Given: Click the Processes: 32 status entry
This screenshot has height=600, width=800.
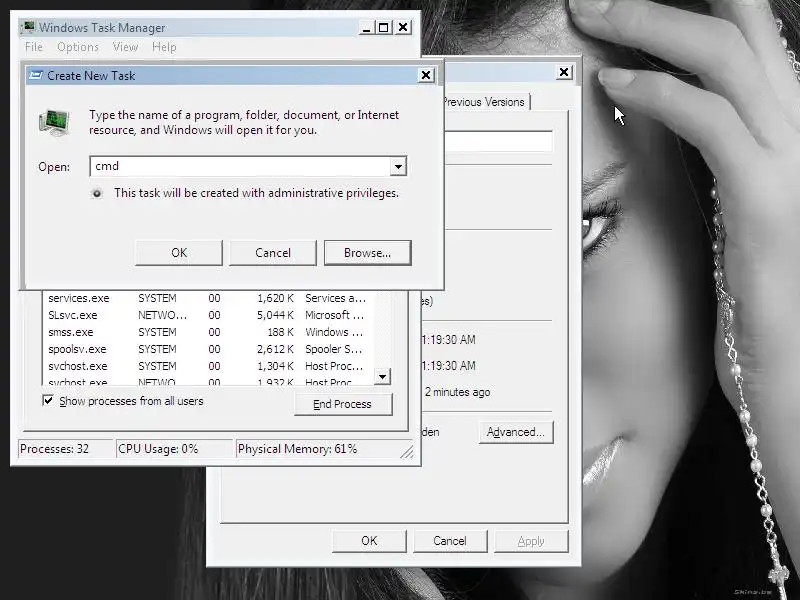Looking at the screenshot, I should [x=65, y=449].
